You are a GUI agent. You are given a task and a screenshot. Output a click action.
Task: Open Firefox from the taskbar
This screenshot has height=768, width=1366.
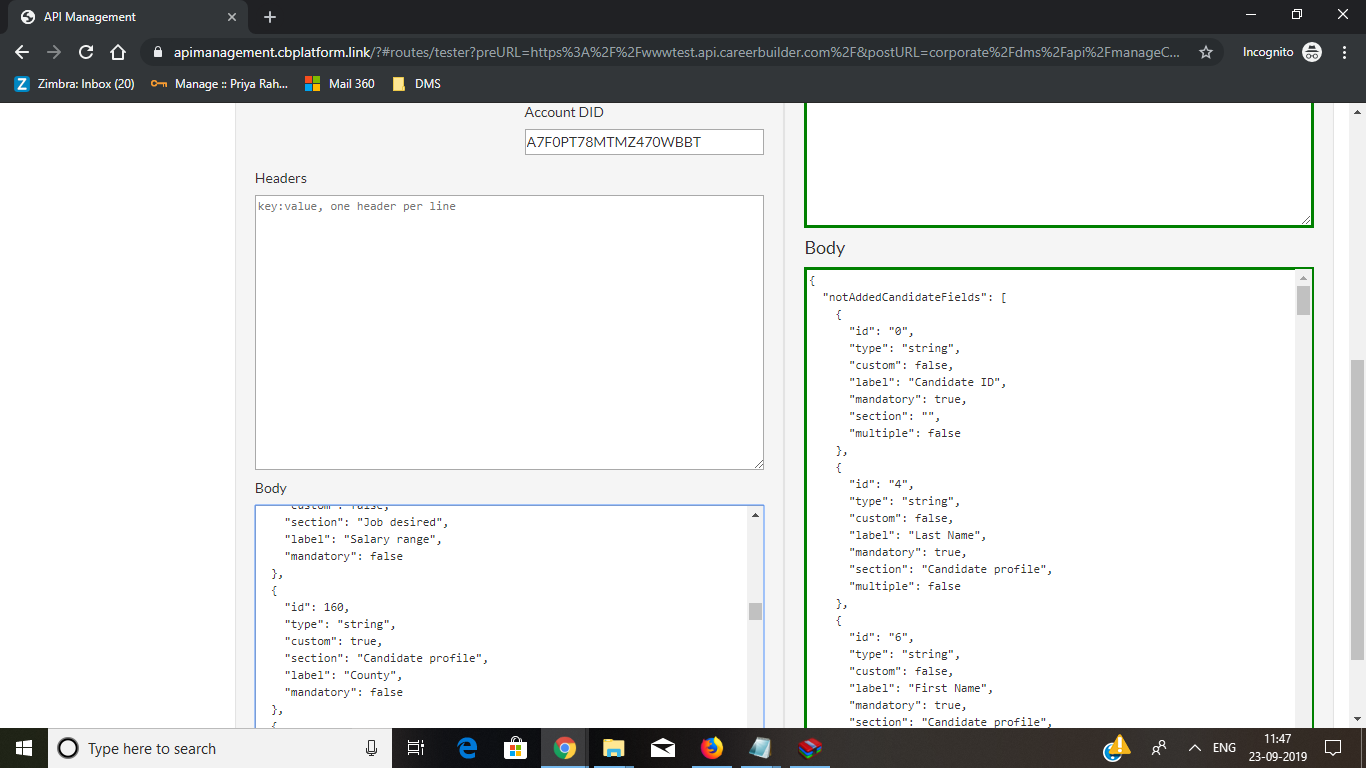[711, 748]
